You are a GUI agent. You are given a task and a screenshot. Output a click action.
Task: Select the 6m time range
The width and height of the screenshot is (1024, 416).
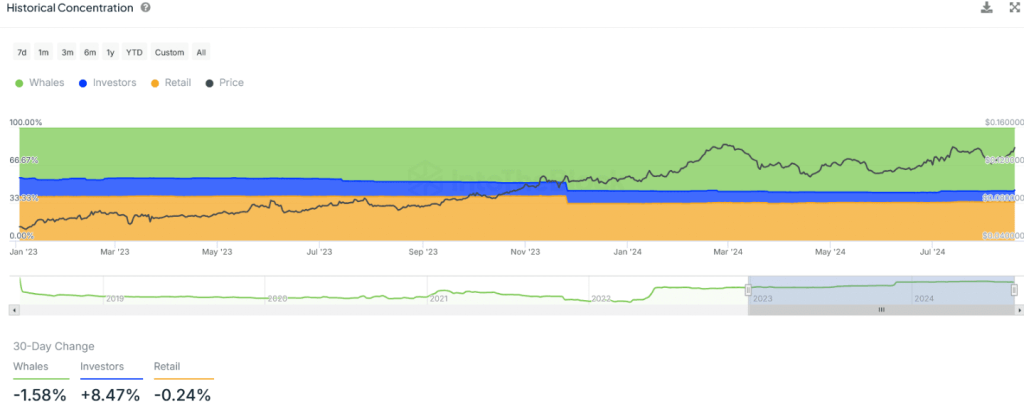click(x=90, y=52)
